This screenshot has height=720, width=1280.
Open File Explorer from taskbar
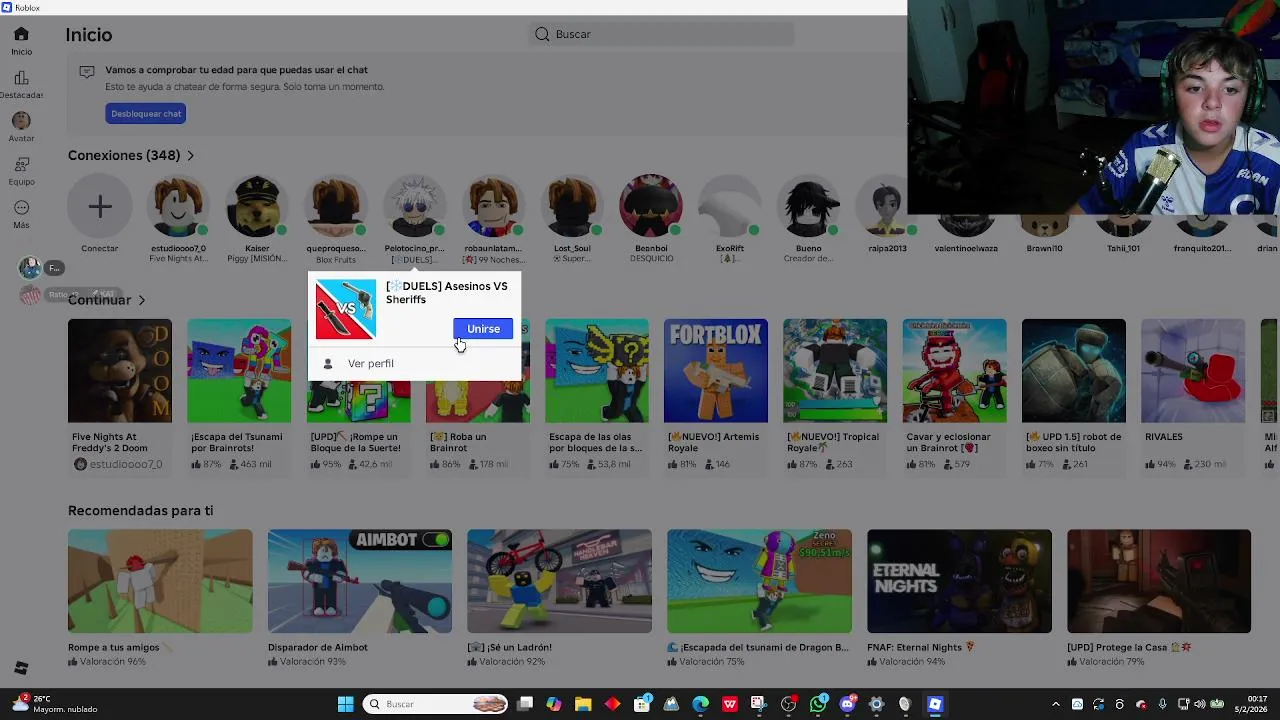pos(583,704)
